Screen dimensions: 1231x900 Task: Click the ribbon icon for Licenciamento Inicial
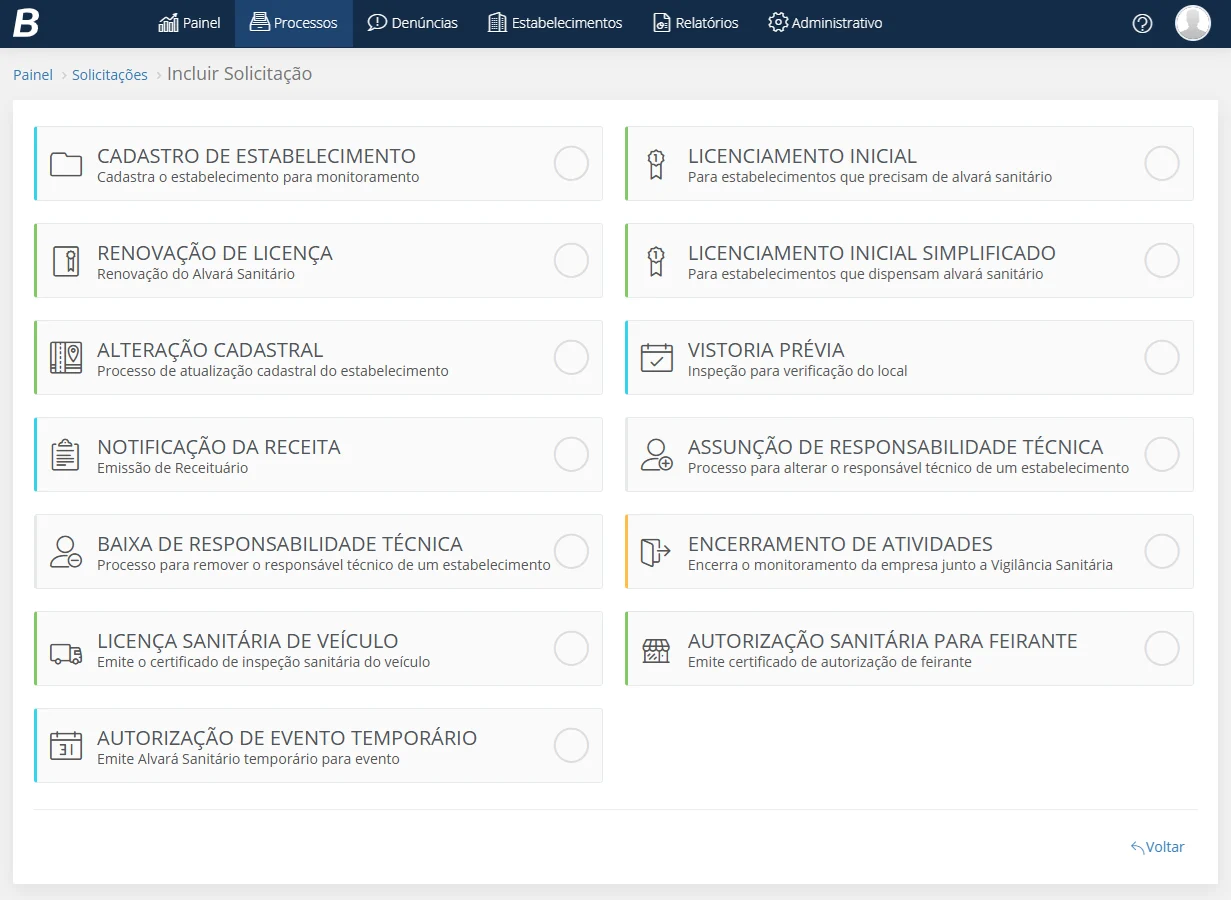pos(656,164)
